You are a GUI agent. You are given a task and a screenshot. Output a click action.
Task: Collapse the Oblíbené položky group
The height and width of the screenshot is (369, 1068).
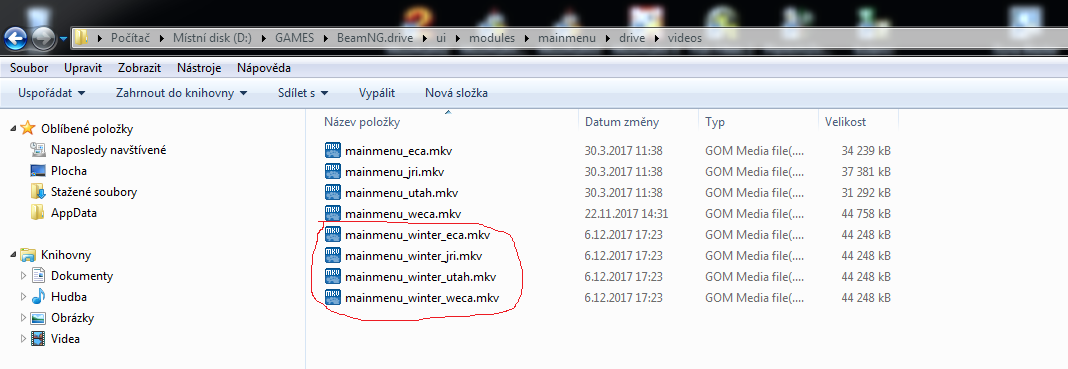[x=14, y=129]
